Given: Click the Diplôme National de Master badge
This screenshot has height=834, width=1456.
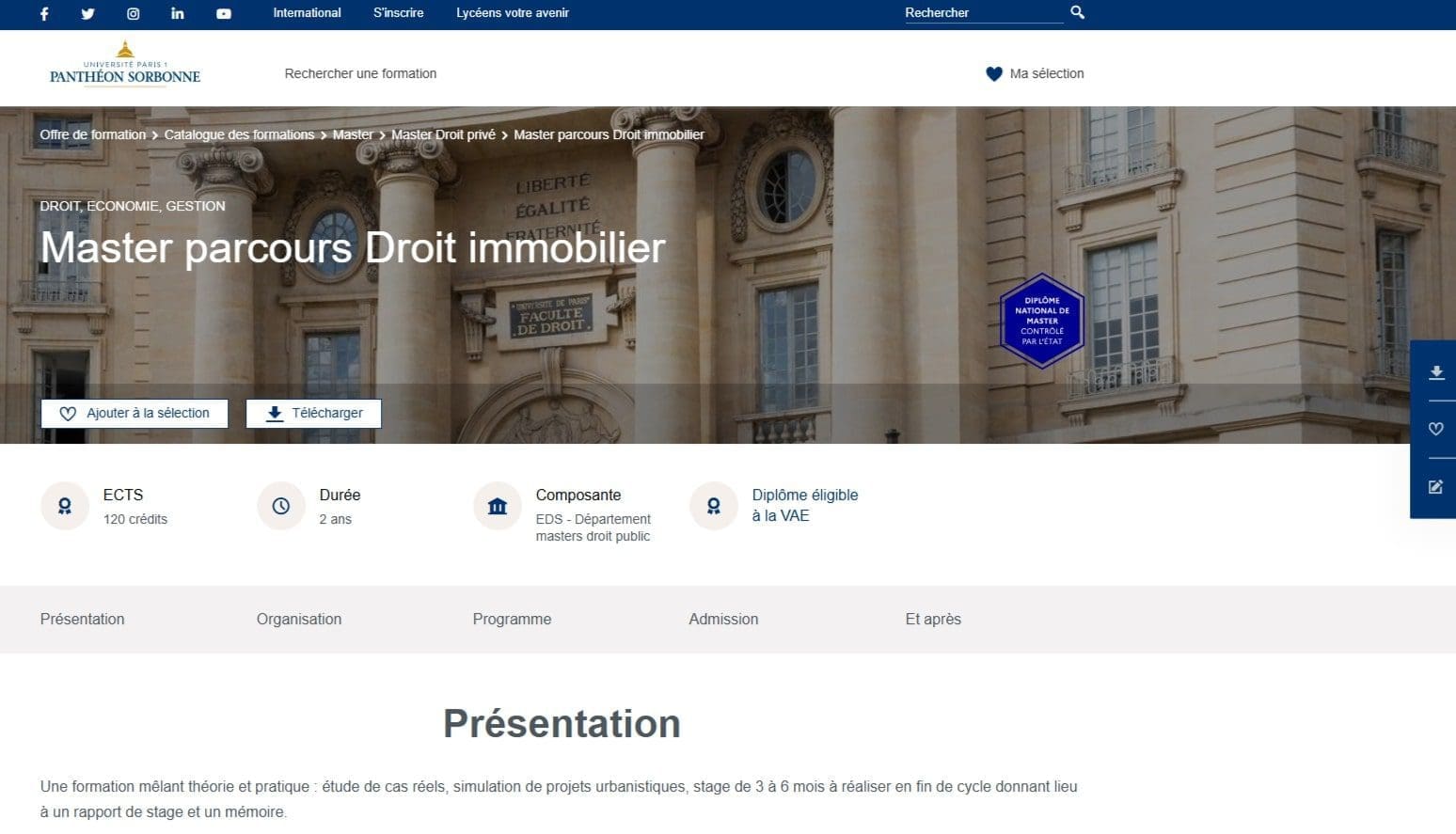Looking at the screenshot, I should (1042, 321).
